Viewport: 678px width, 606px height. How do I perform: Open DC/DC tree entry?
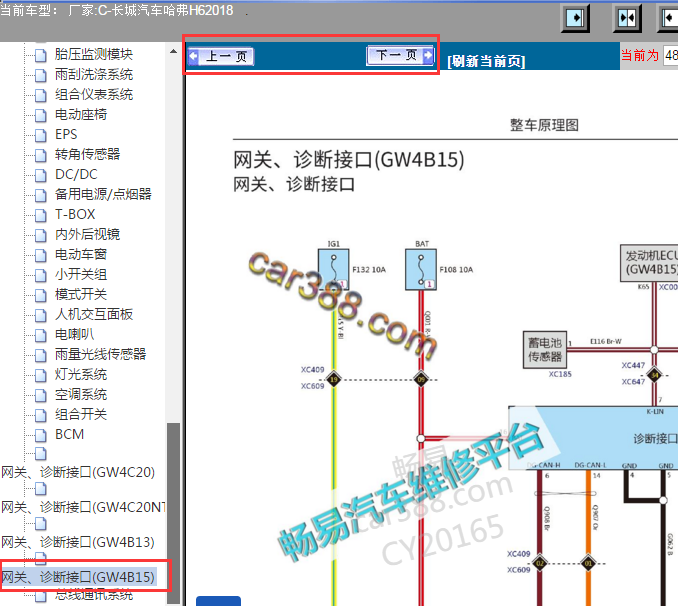pyautogui.click(x=76, y=174)
